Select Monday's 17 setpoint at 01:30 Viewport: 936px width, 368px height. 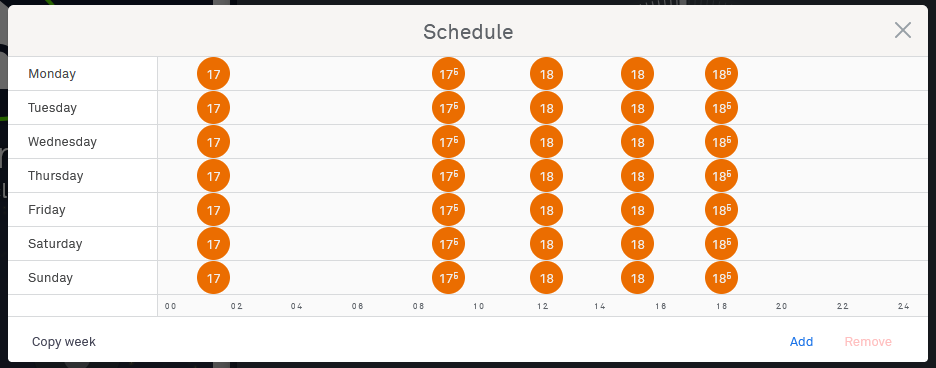tap(213, 74)
